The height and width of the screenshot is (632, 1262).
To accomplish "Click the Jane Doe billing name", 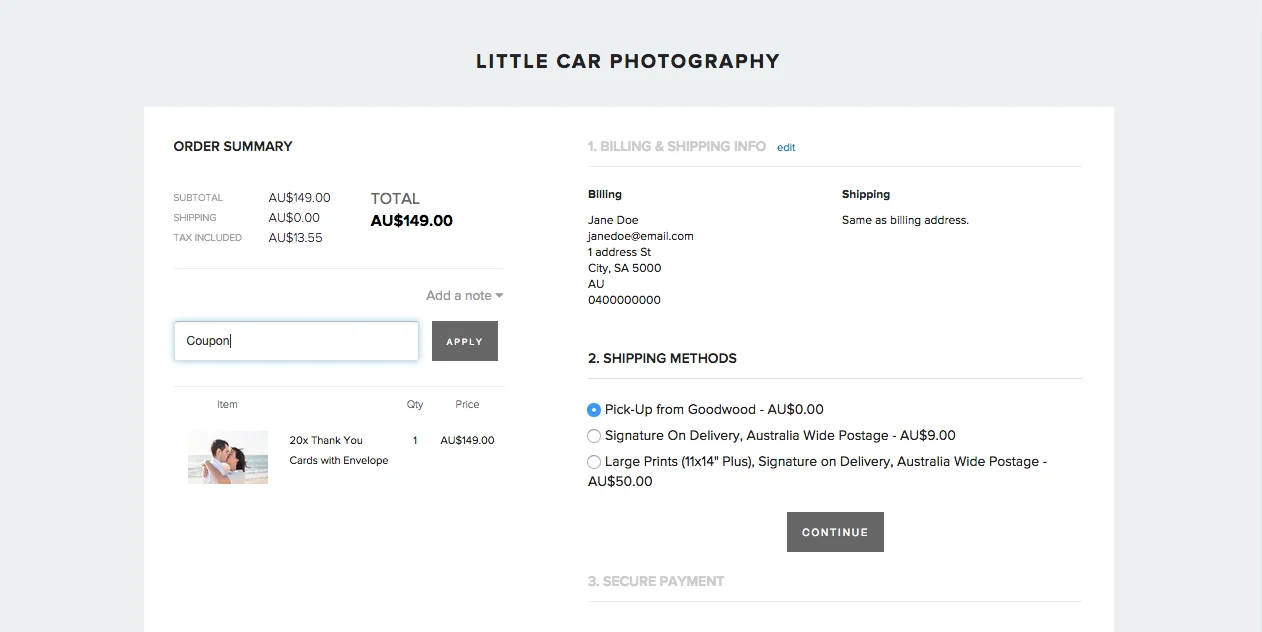I will (x=613, y=220).
